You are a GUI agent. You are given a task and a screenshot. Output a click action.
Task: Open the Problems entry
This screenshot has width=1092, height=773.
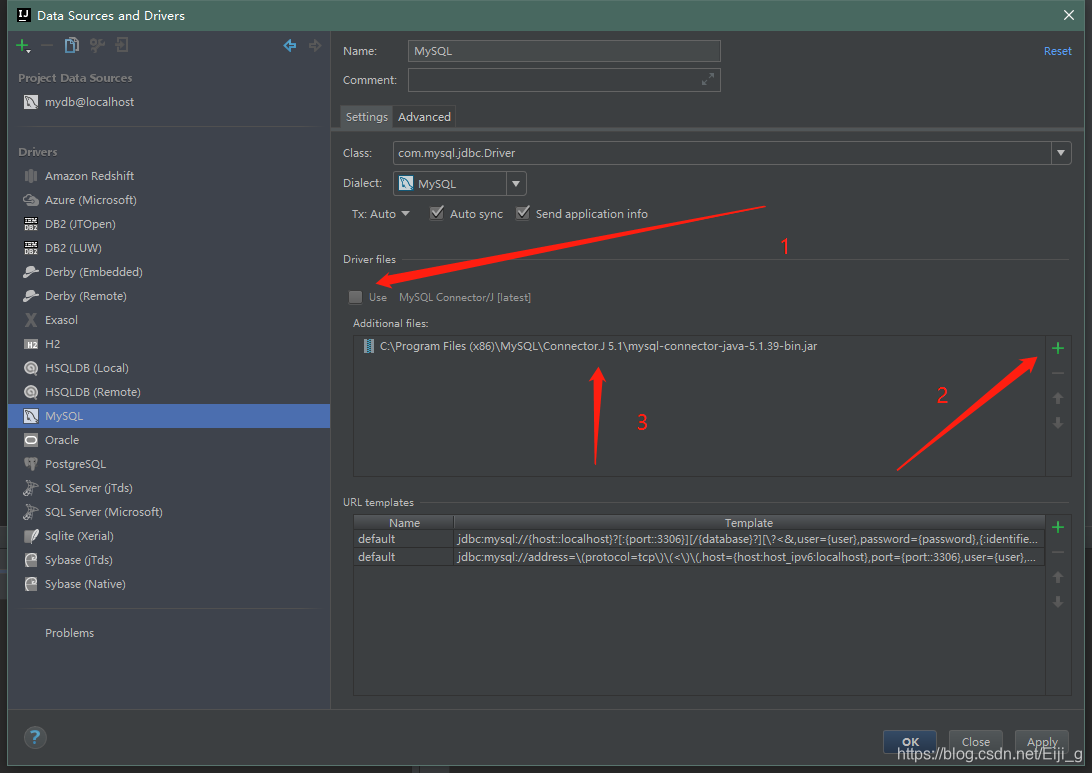pyautogui.click(x=169, y=633)
